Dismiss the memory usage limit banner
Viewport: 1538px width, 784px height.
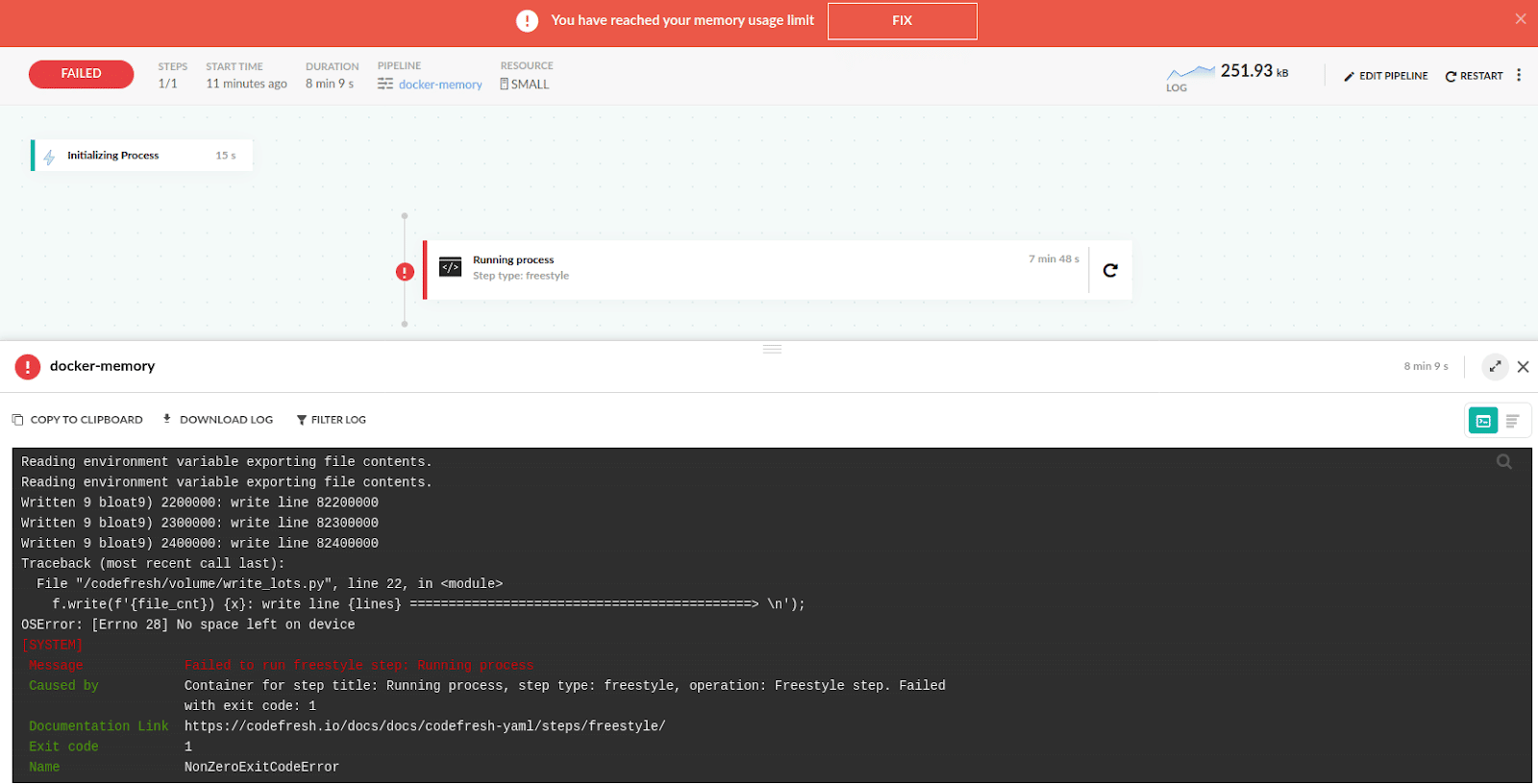pos(1520,19)
